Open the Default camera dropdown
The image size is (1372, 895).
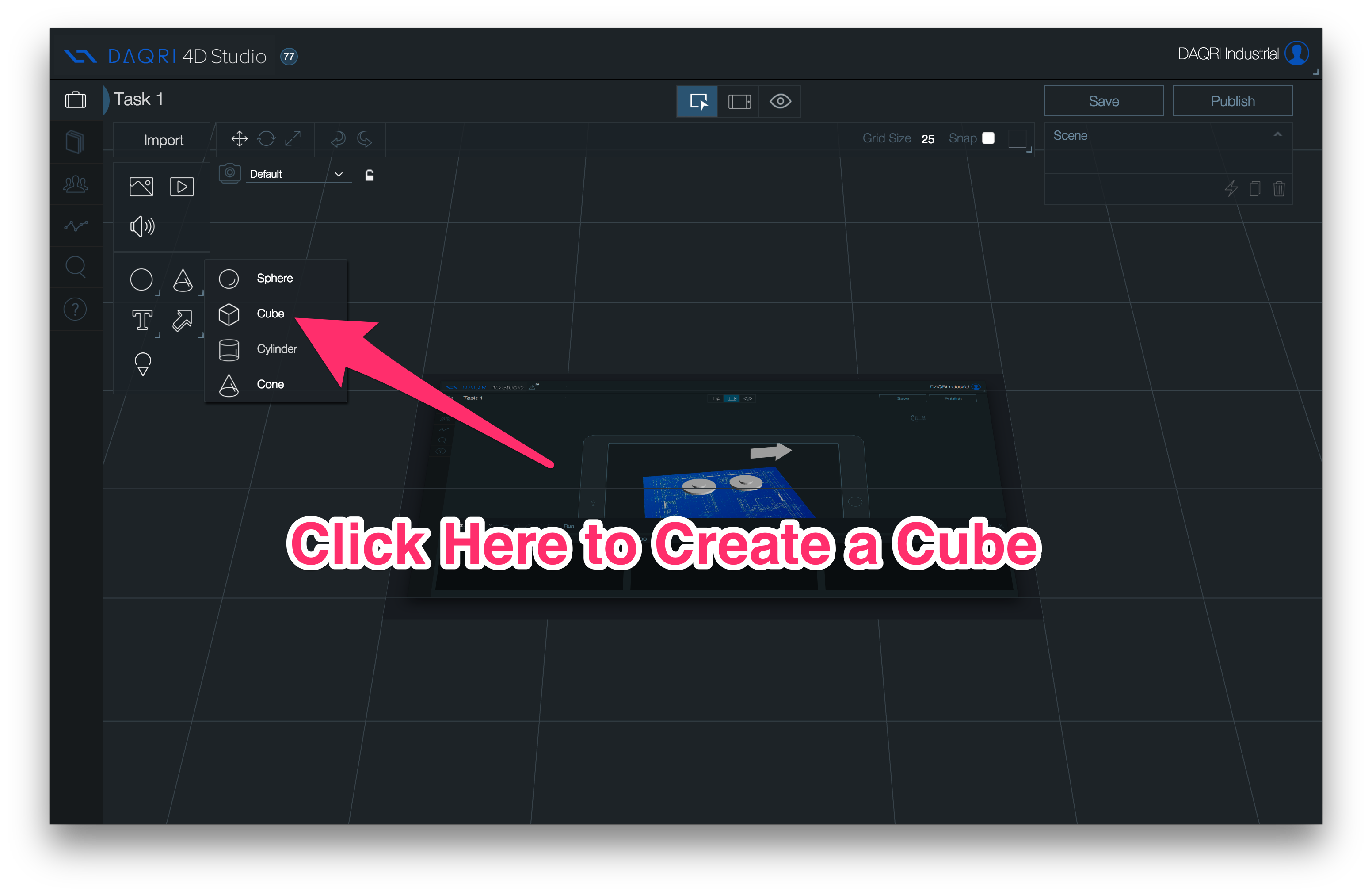click(x=298, y=174)
